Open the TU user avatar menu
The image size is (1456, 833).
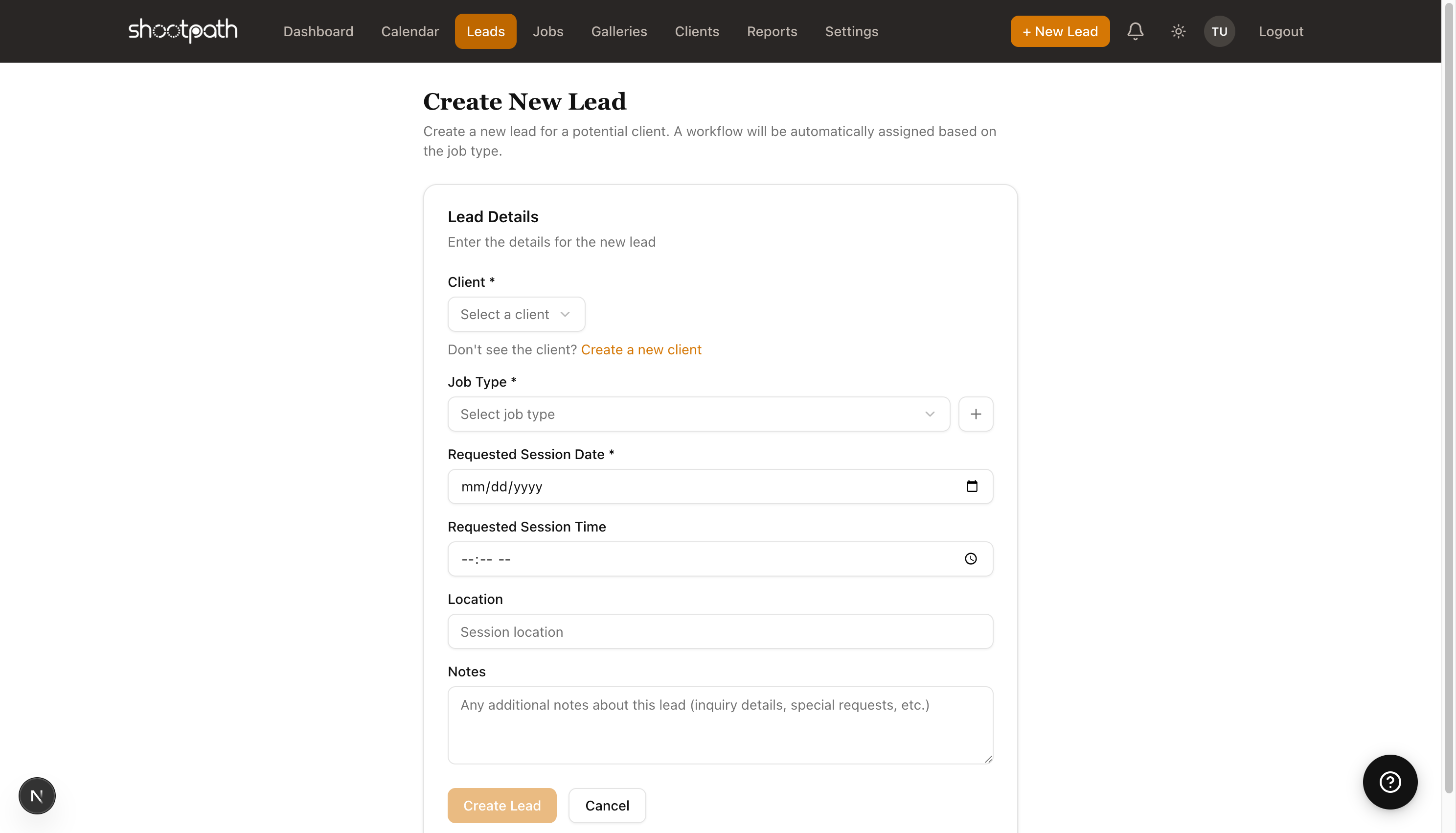[1219, 31]
